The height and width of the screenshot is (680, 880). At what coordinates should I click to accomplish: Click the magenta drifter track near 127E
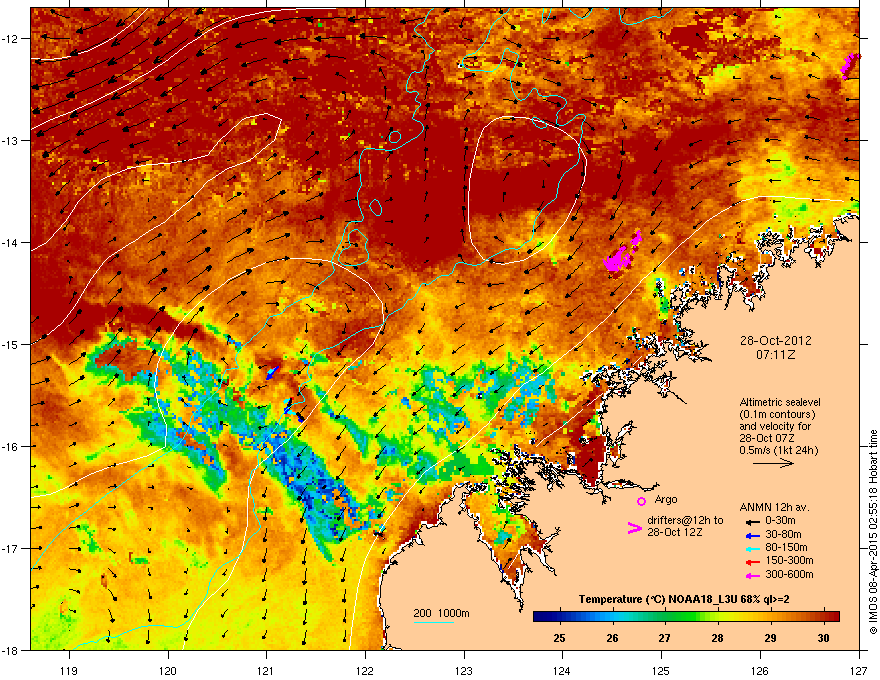[850, 66]
